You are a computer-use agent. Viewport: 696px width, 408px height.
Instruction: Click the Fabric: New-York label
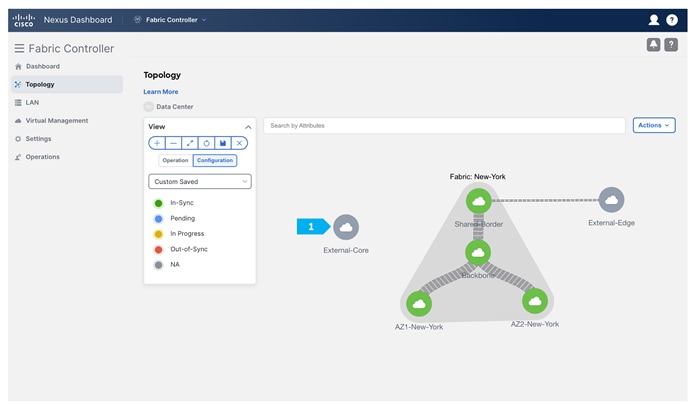[477, 177]
